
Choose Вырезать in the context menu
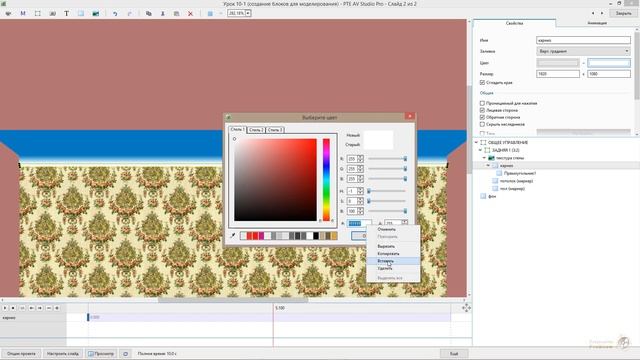pyautogui.click(x=393, y=246)
